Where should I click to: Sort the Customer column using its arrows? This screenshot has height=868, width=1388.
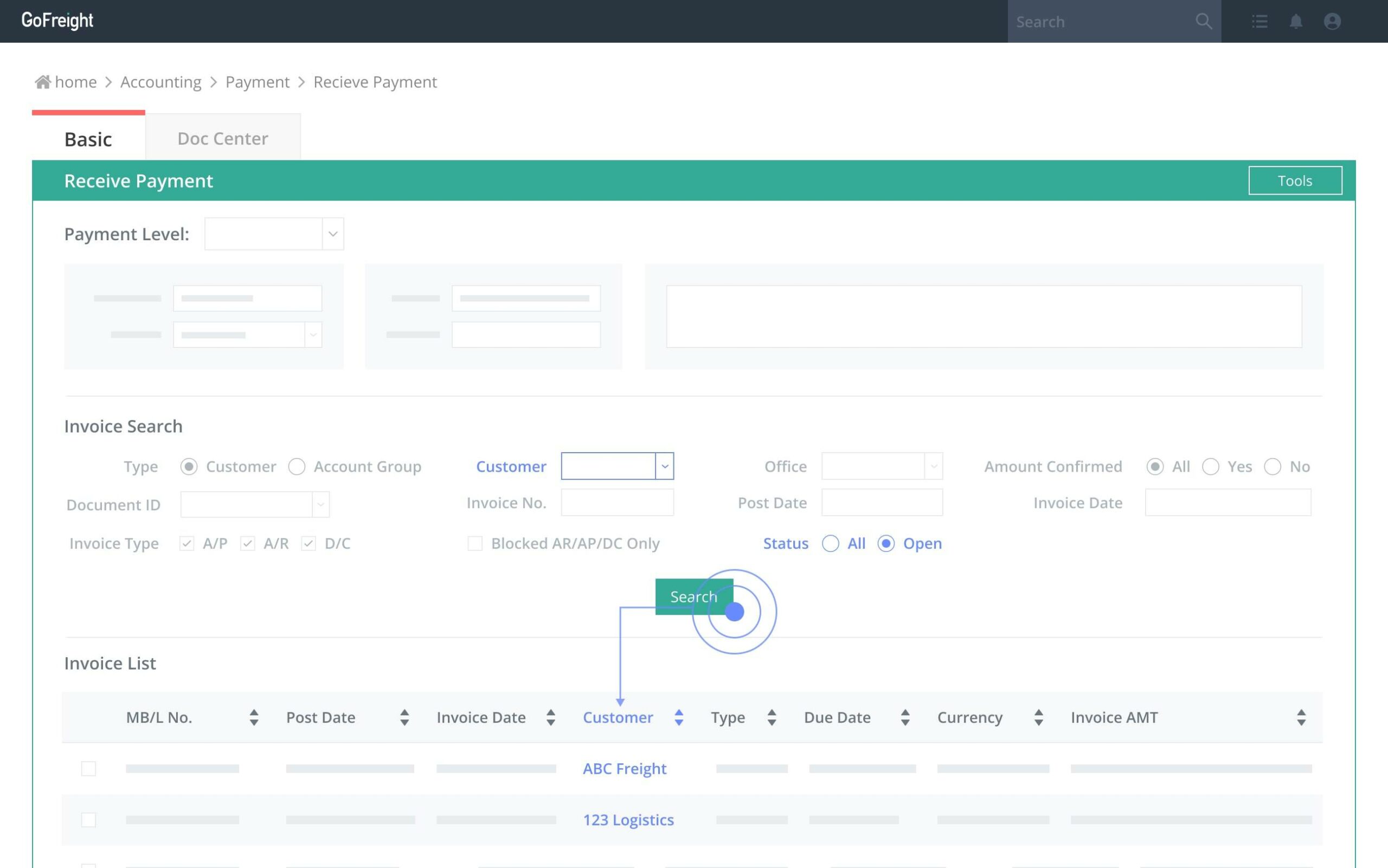678,717
